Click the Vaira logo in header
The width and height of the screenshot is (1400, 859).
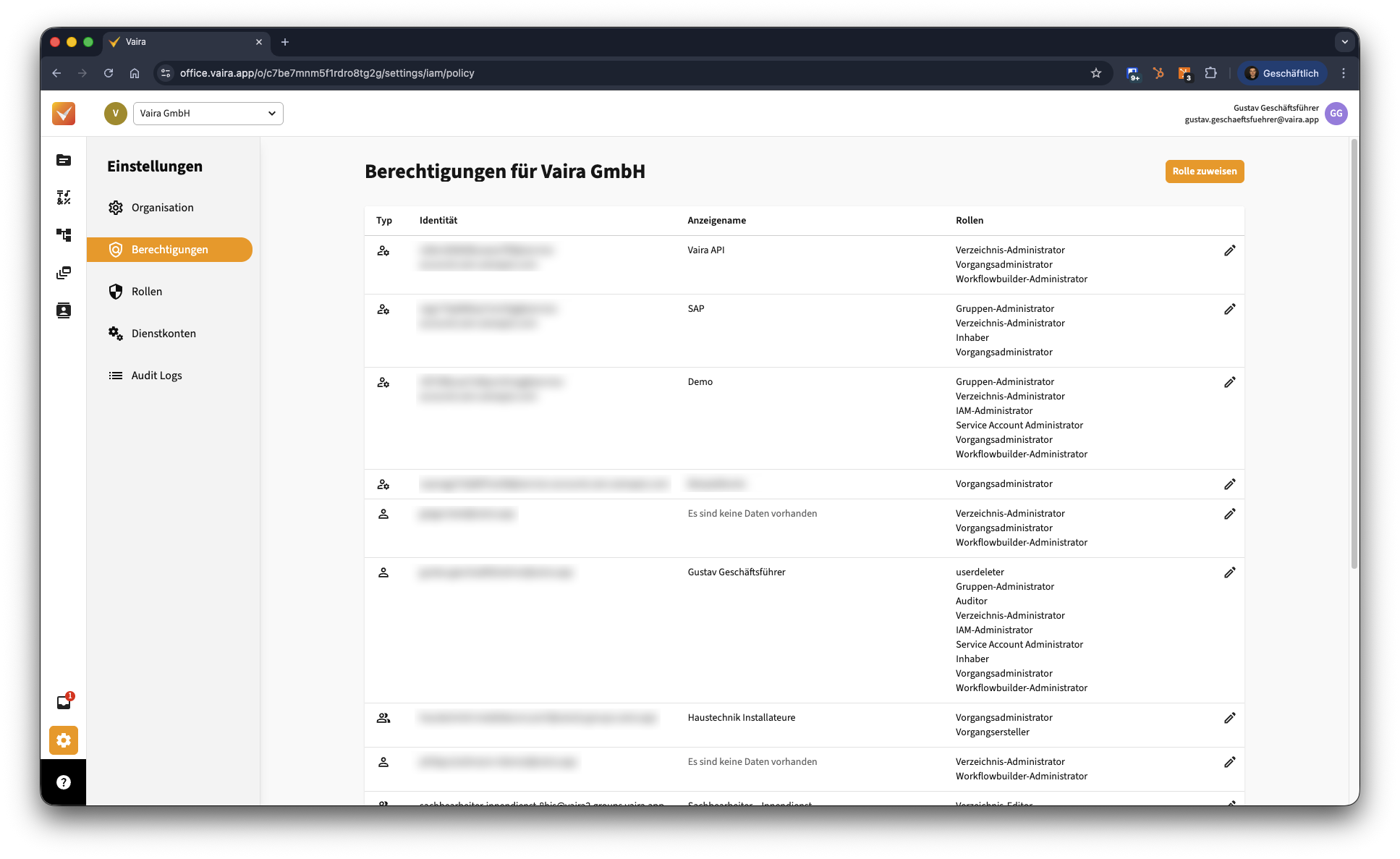[64, 114]
